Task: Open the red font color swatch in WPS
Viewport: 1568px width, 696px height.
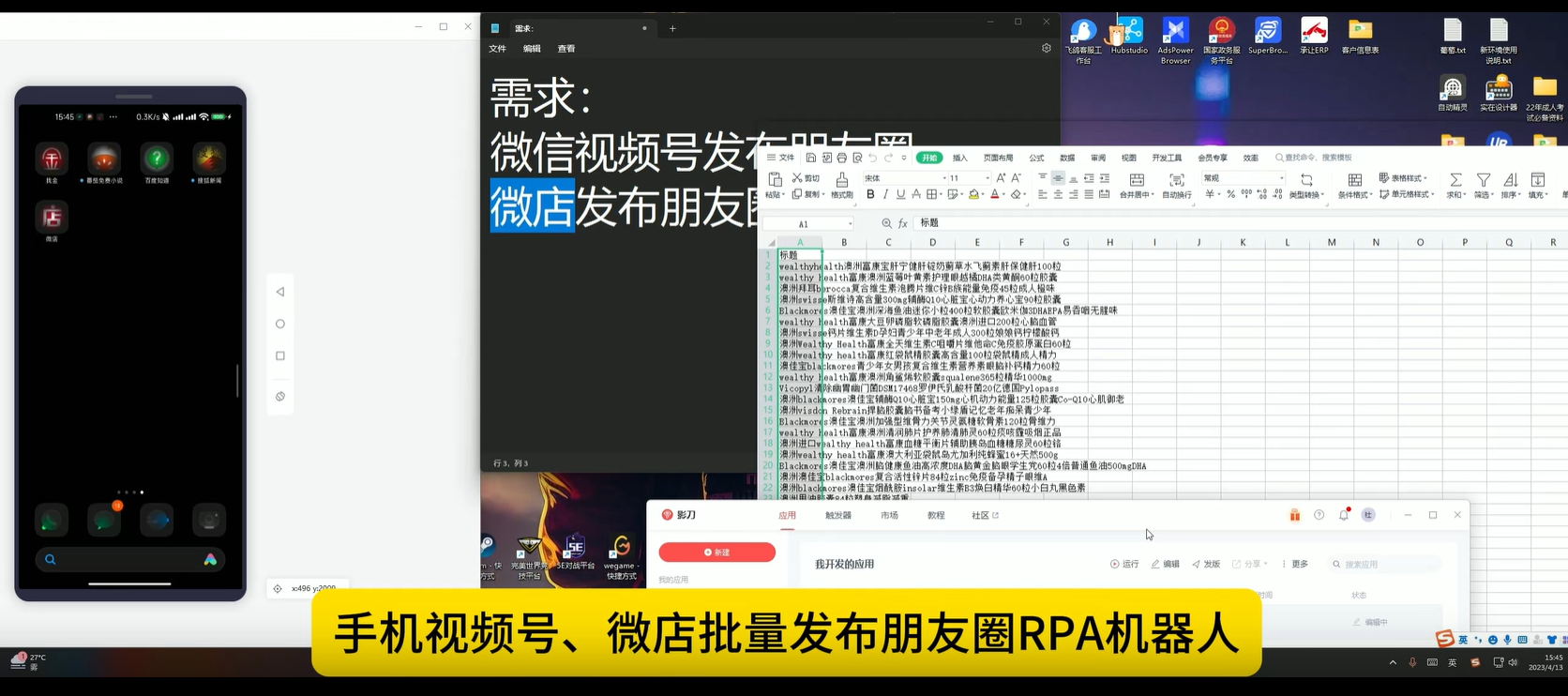Action: tap(995, 194)
